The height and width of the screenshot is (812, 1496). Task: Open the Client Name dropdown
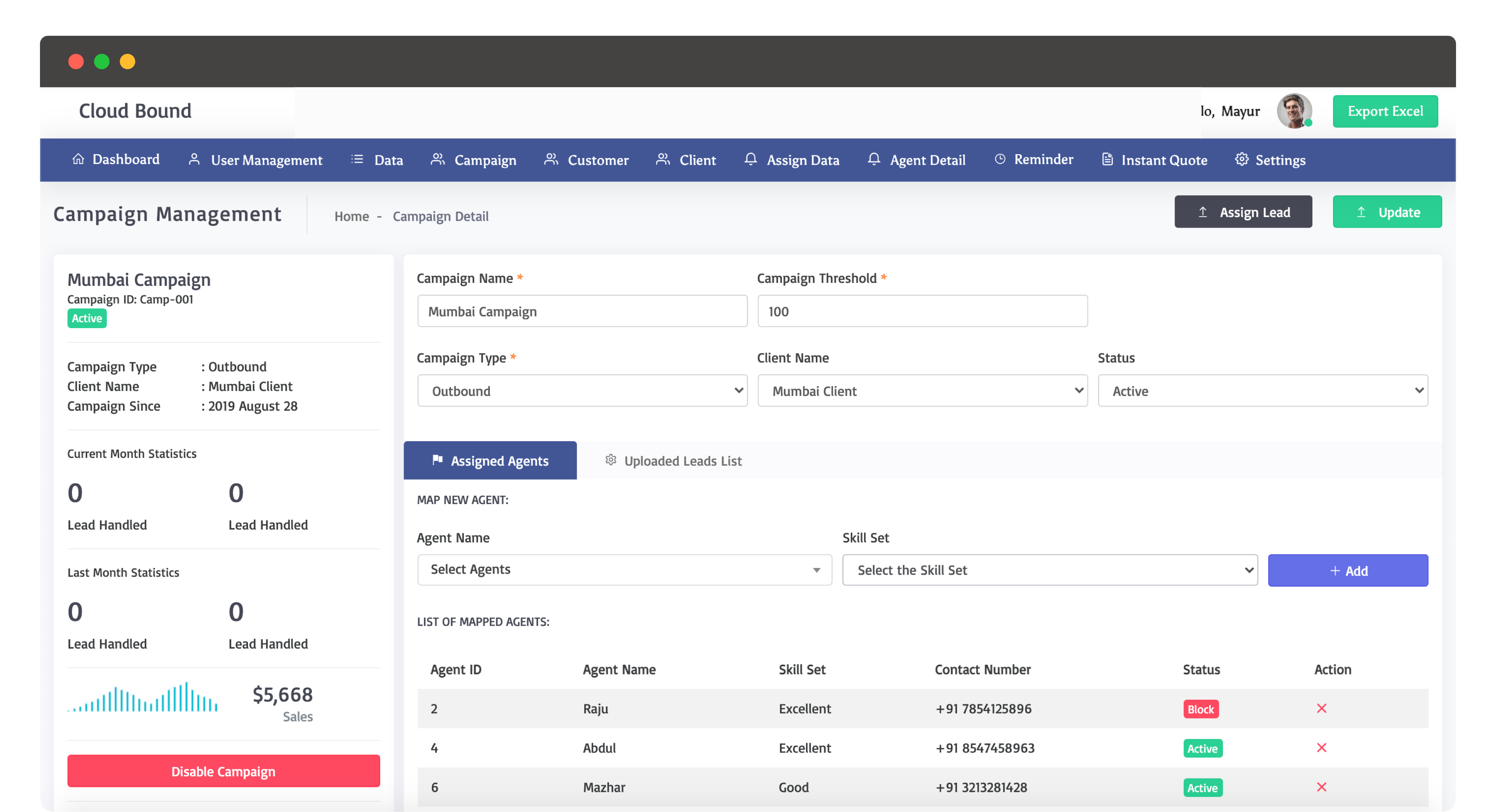click(x=922, y=391)
